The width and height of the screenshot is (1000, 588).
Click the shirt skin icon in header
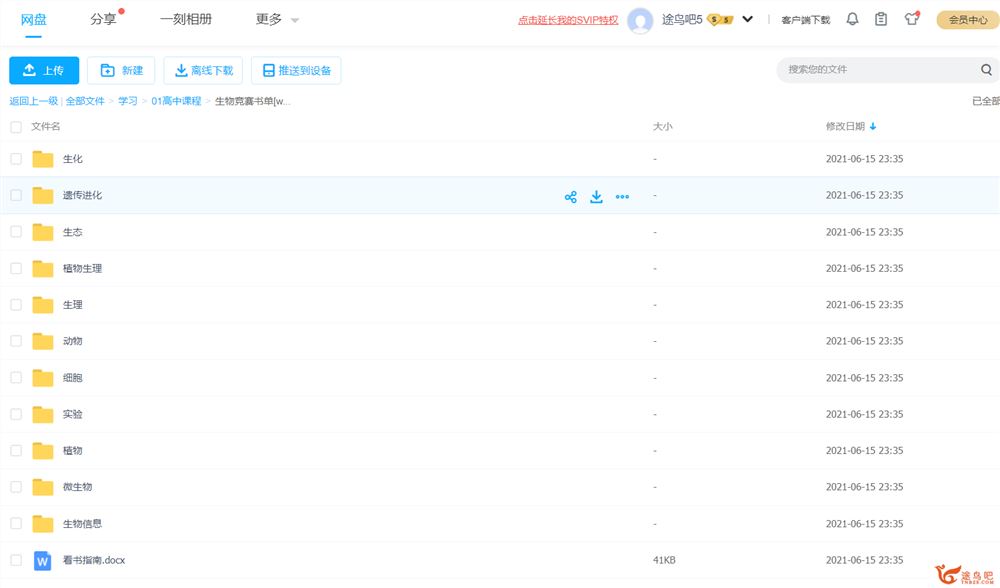tap(911, 19)
